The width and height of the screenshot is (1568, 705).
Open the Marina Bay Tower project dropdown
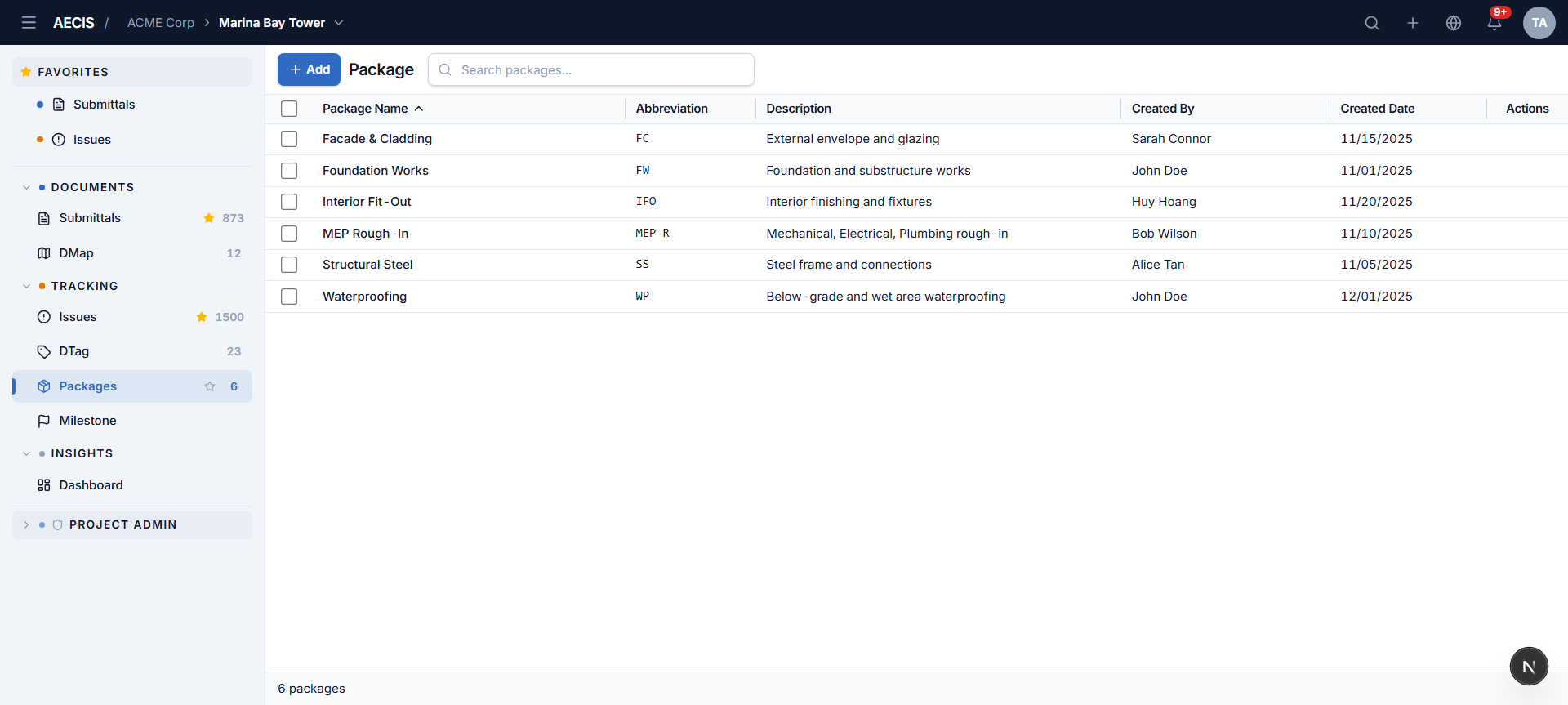click(x=281, y=23)
